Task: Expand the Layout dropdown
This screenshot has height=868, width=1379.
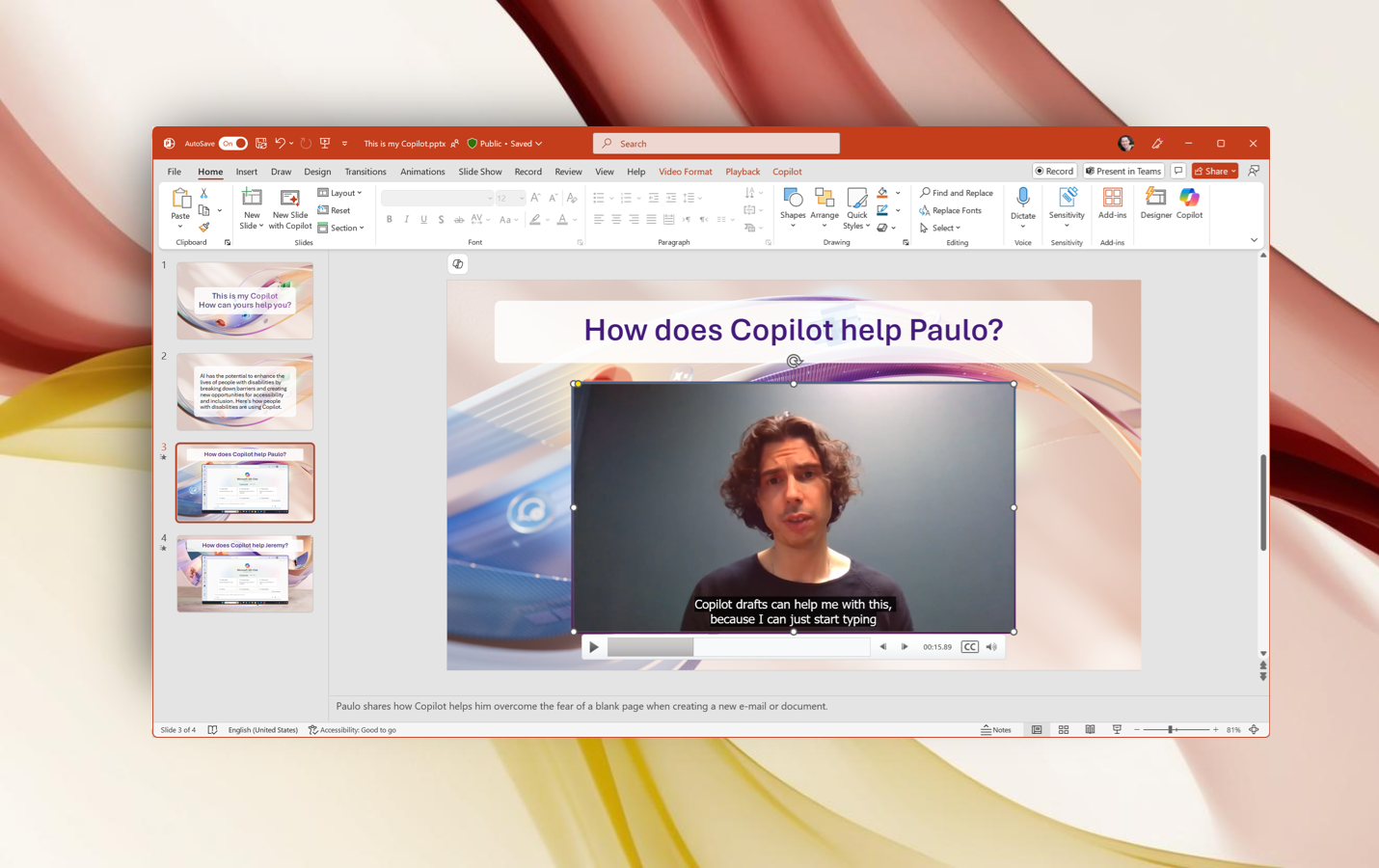Action: (340, 193)
